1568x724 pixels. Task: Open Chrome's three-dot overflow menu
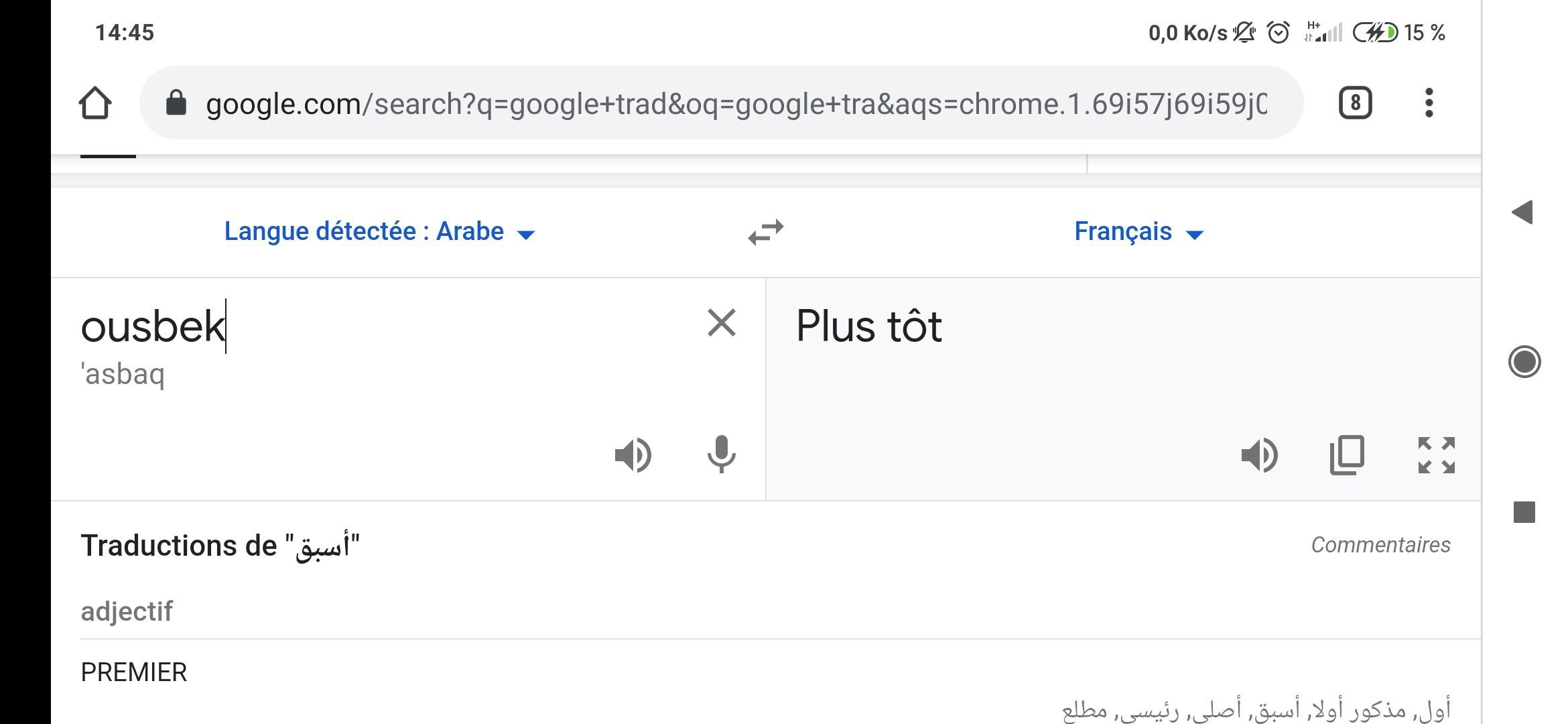point(1429,103)
